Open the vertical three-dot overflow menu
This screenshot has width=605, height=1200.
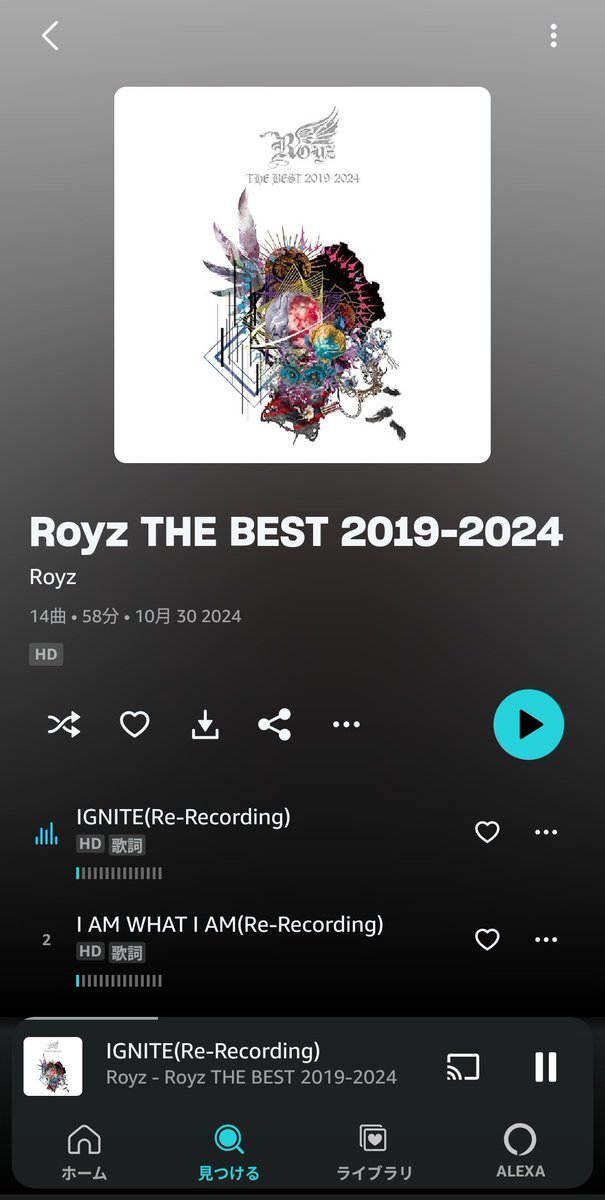coord(553,36)
